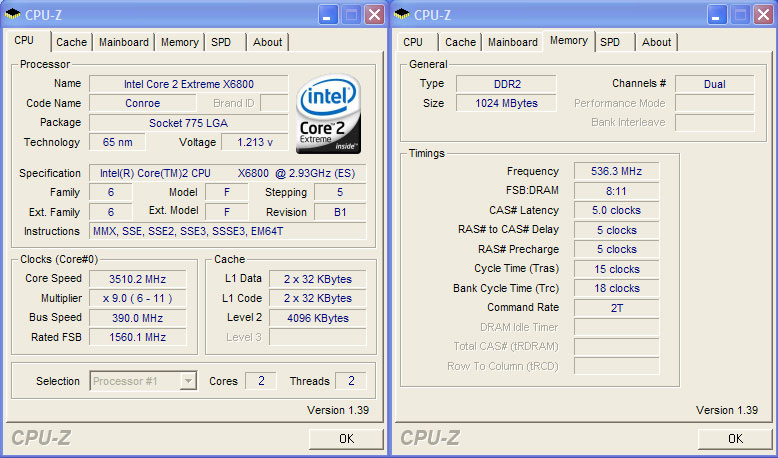
Task: Click the Revision value B1
Action: [x=340, y=212]
